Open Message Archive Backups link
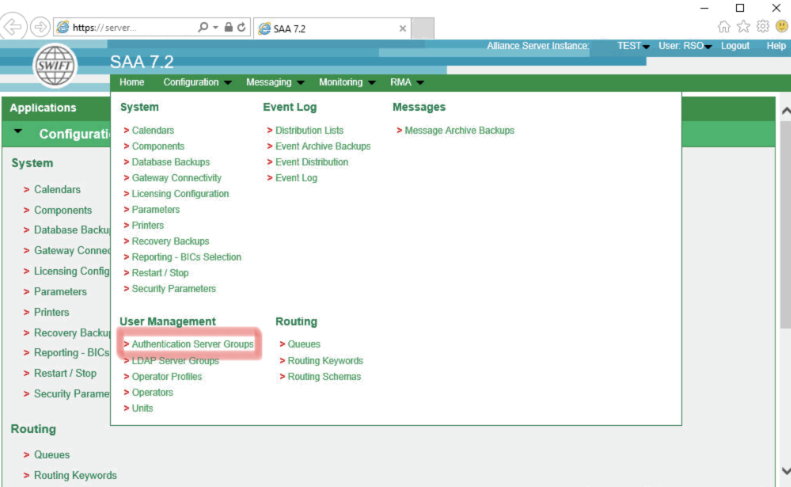The image size is (791, 487). 459,130
